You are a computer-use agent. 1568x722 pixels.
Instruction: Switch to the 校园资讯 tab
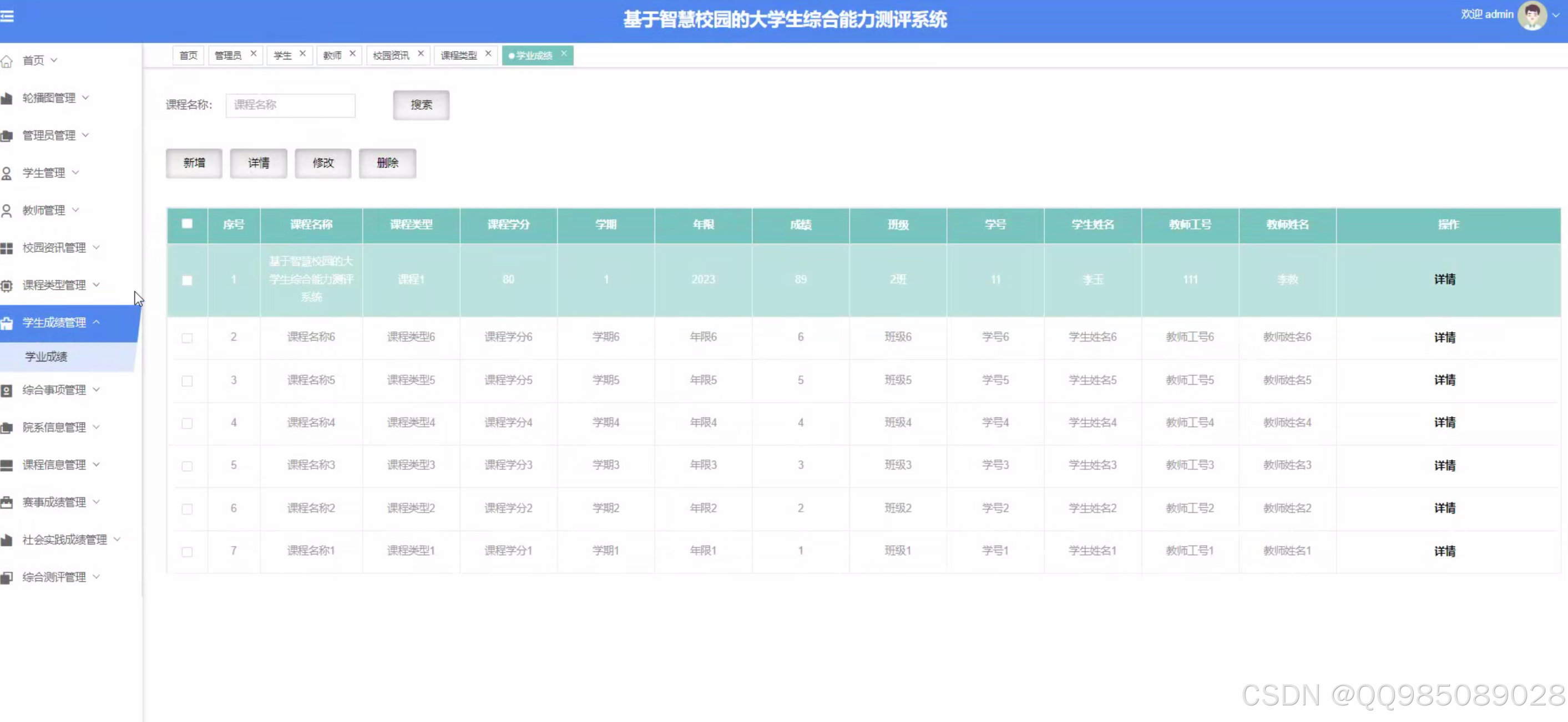pos(391,55)
